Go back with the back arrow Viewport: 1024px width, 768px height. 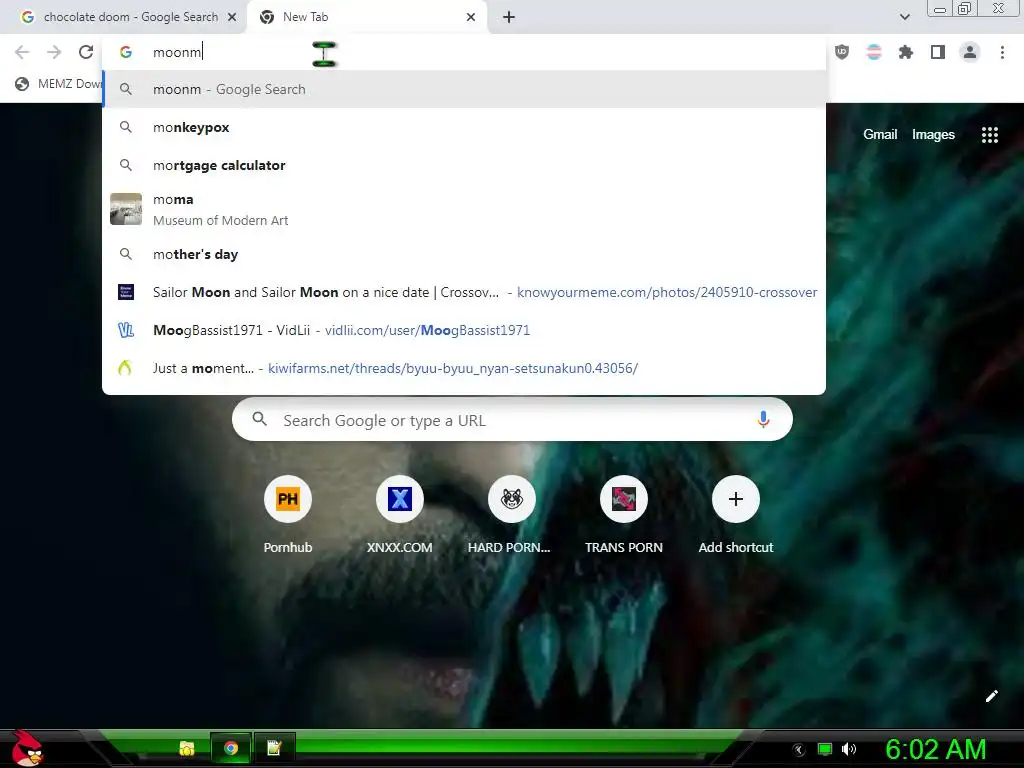pos(22,52)
